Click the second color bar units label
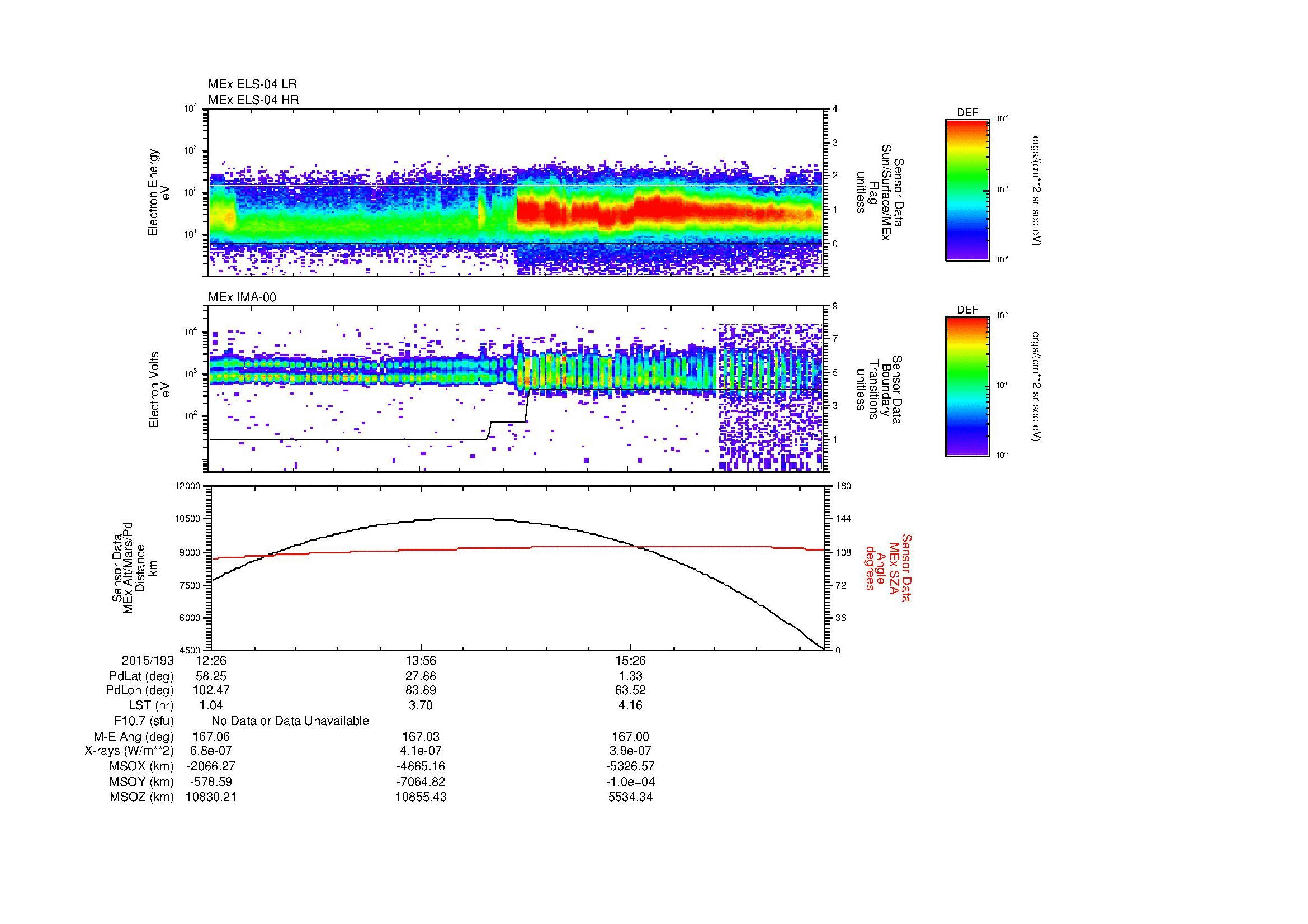 [1036, 387]
